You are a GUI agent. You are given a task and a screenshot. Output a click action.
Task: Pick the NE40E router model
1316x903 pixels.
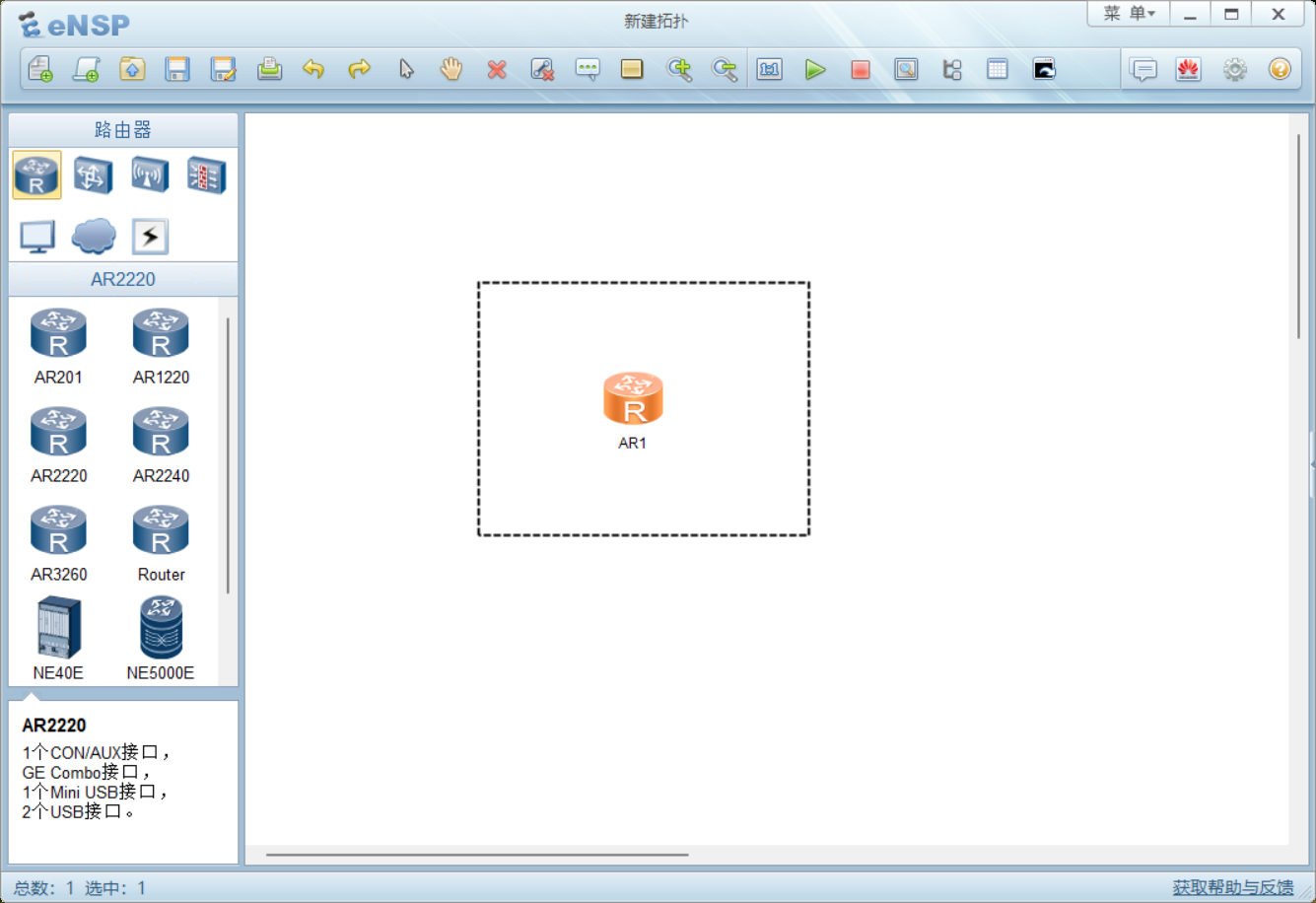[x=58, y=639]
